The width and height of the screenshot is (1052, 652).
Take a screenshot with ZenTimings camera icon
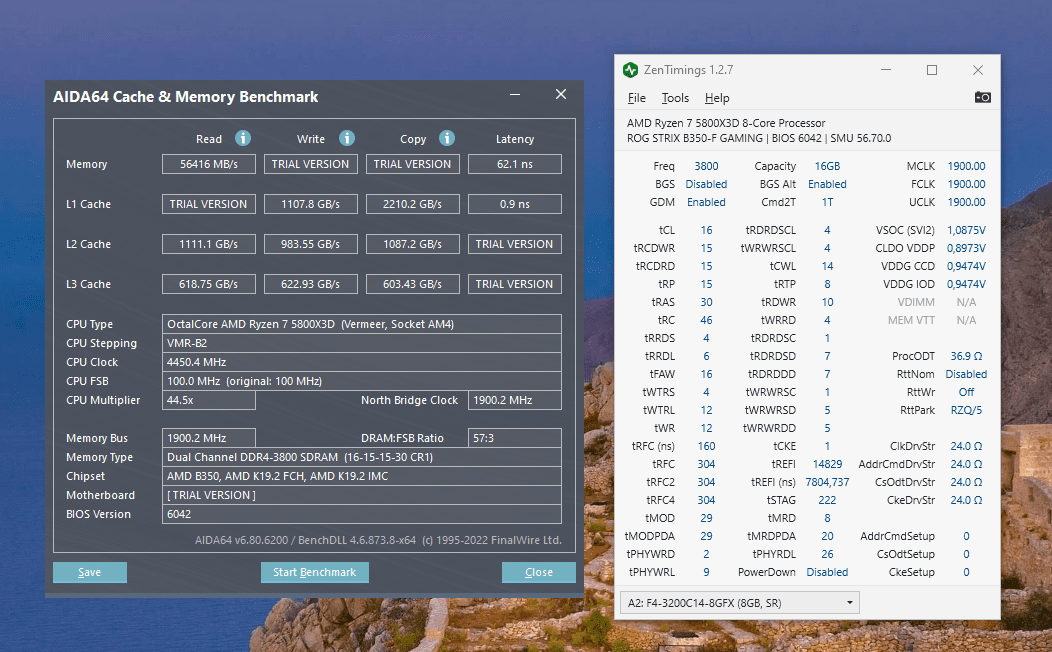tap(982, 97)
